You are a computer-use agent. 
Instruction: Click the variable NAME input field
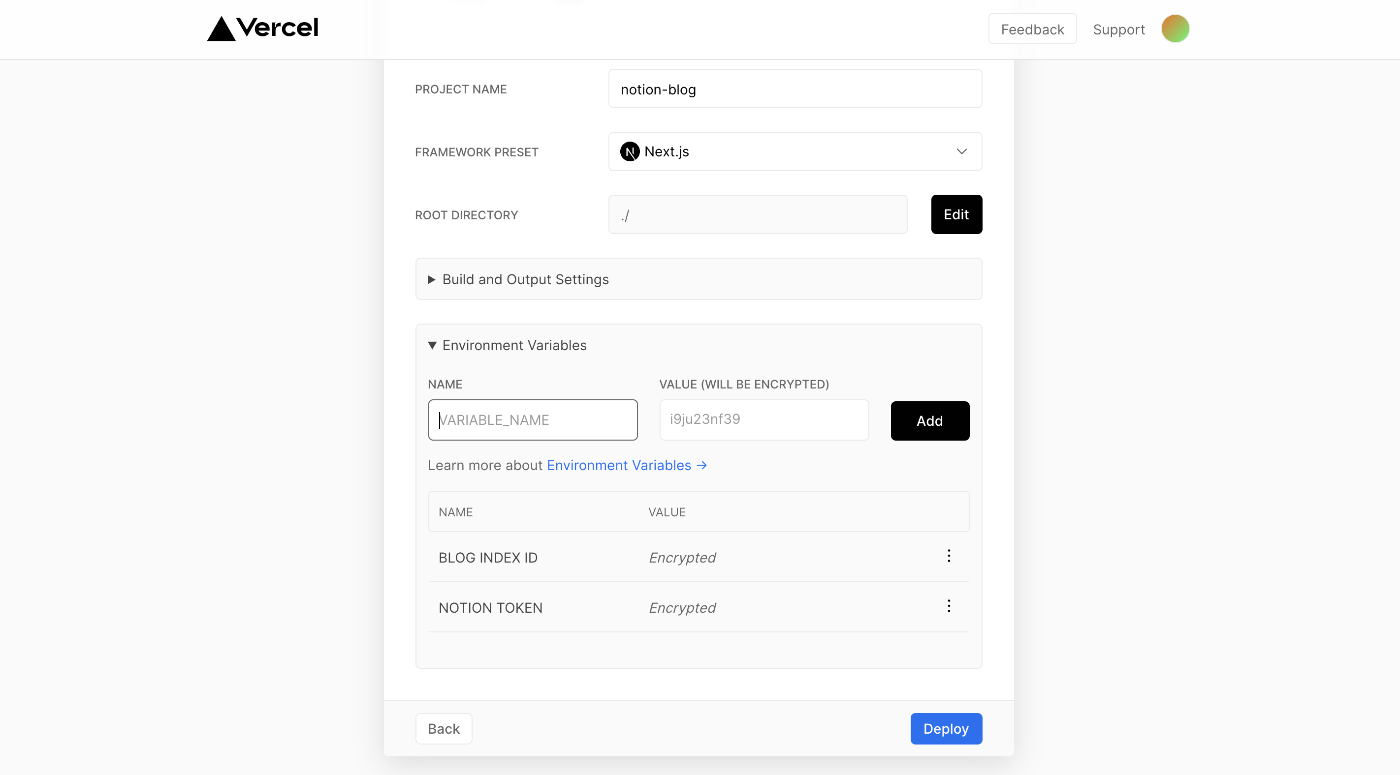[x=533, y=420]
